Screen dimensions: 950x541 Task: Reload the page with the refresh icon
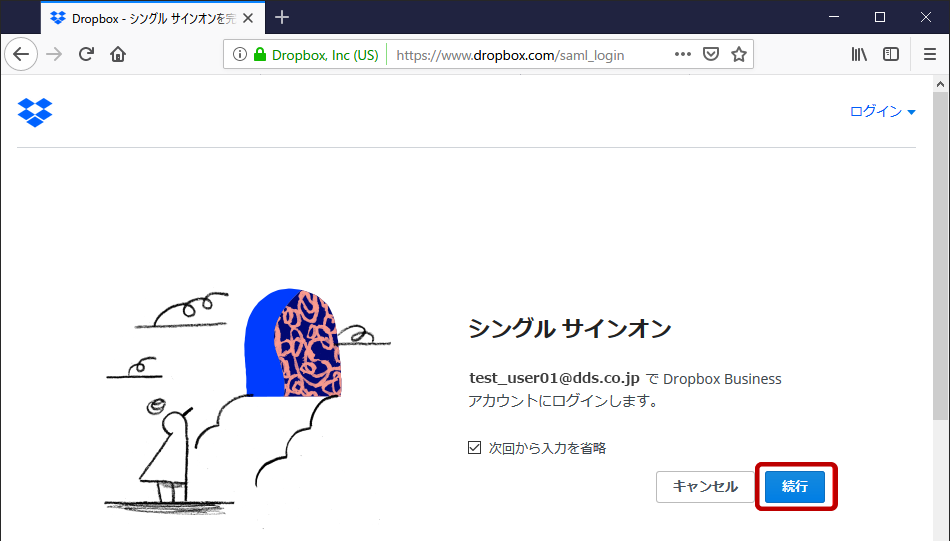[x=86, y=54]
